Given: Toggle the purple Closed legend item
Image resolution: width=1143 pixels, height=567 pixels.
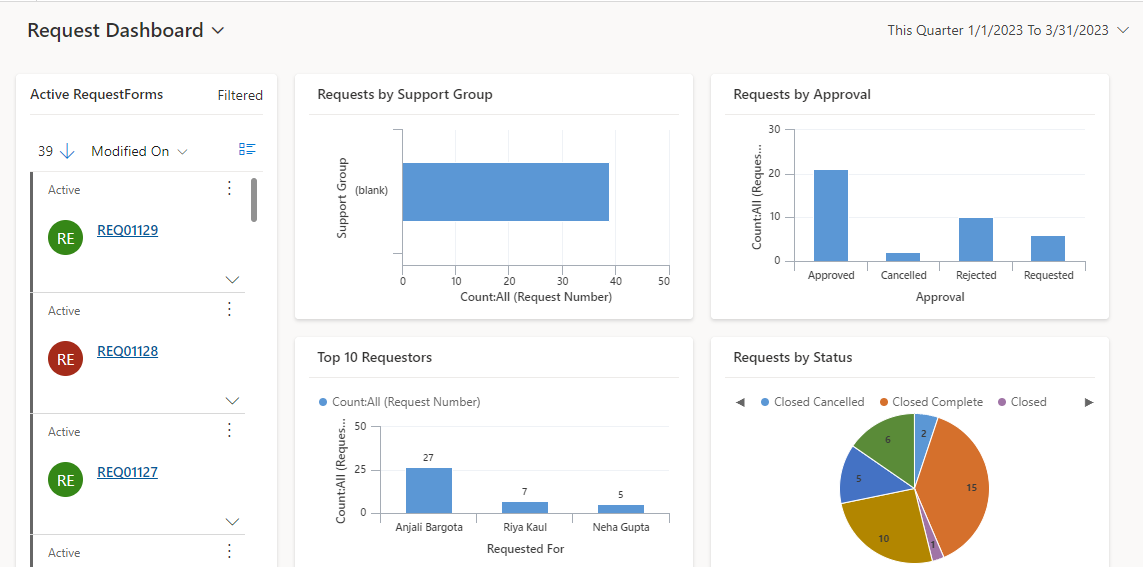Looking at the screenshot, I should coord(1022,402).
